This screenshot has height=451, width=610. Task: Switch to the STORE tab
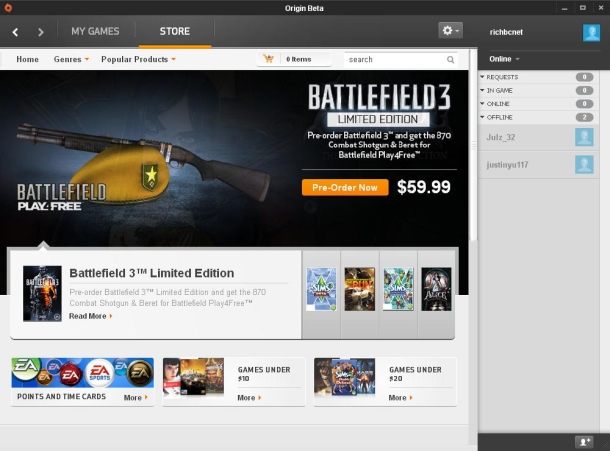175,32
